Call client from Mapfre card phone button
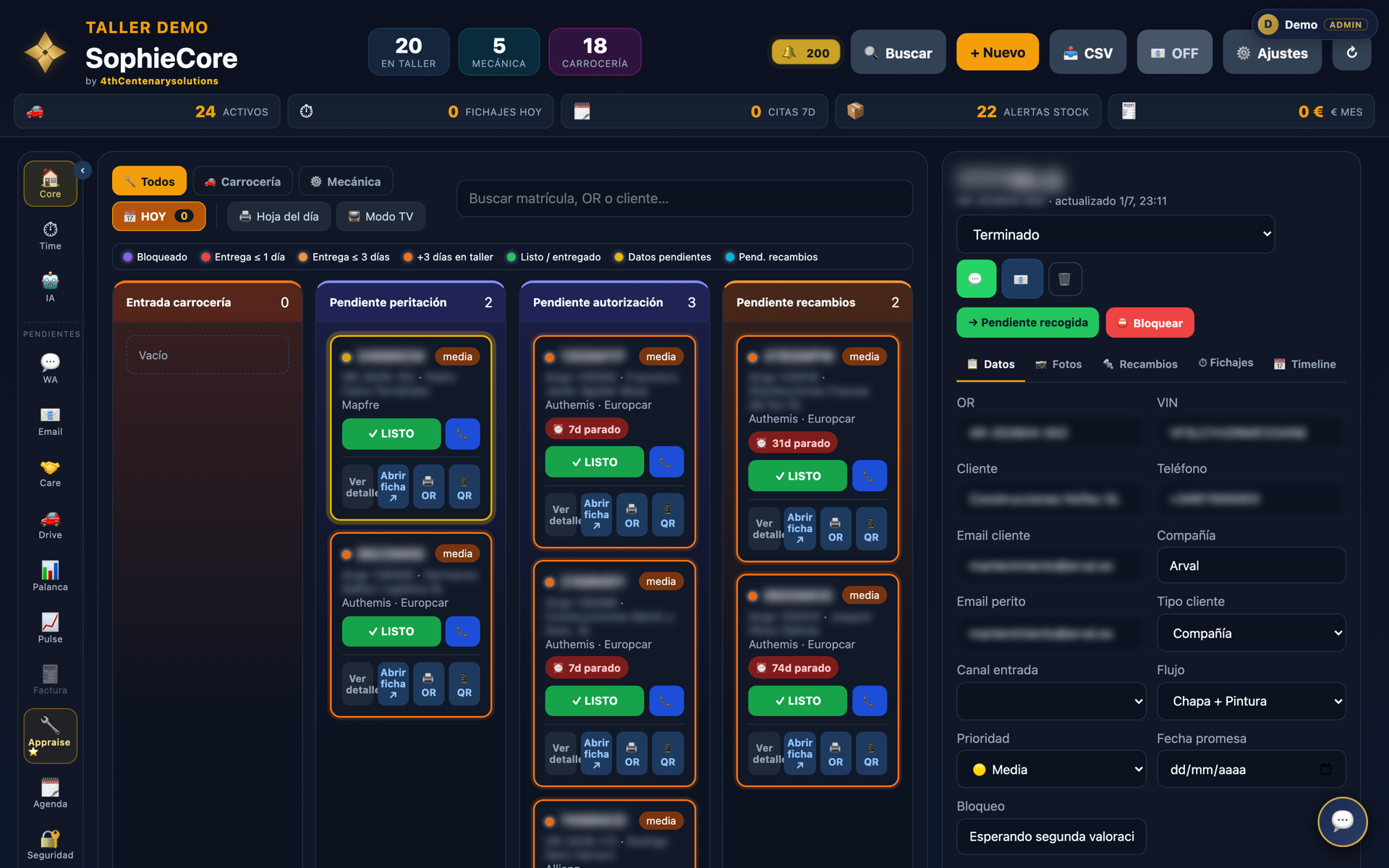 pyautogui.click(x=462, y=434)
